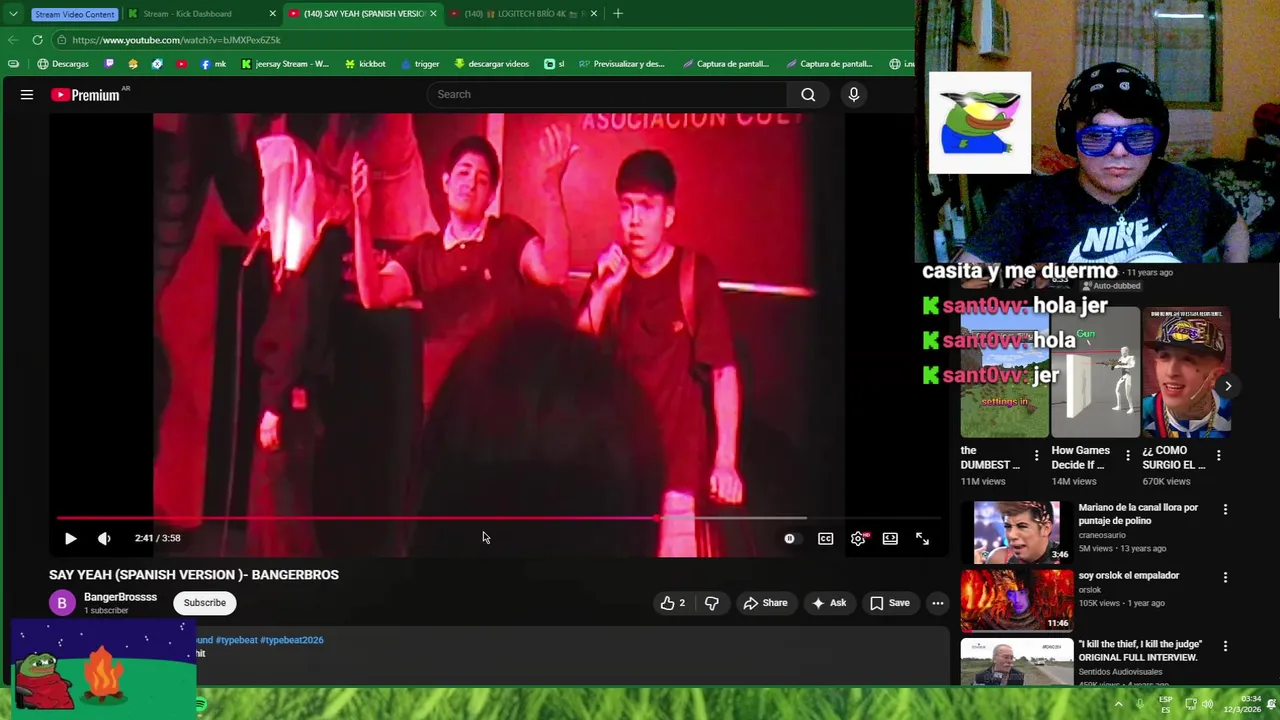Image resolution: width=1280 pixels, height=720 pixels.
Task: Open the Twitch bookmark icon
Action: click(x=109, y=64)
